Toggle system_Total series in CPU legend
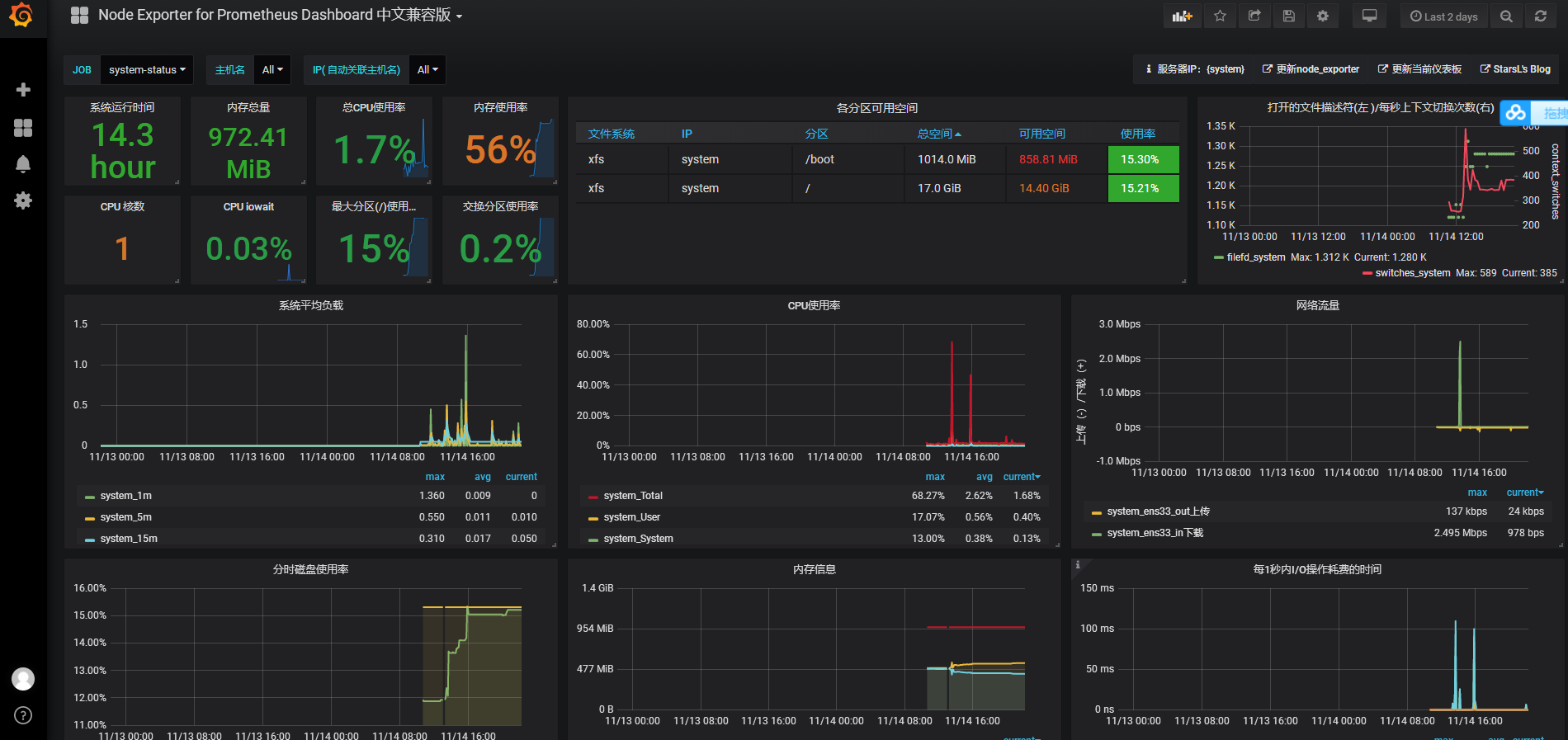This screenshot has width=1568, height=740. pos(633,496)
